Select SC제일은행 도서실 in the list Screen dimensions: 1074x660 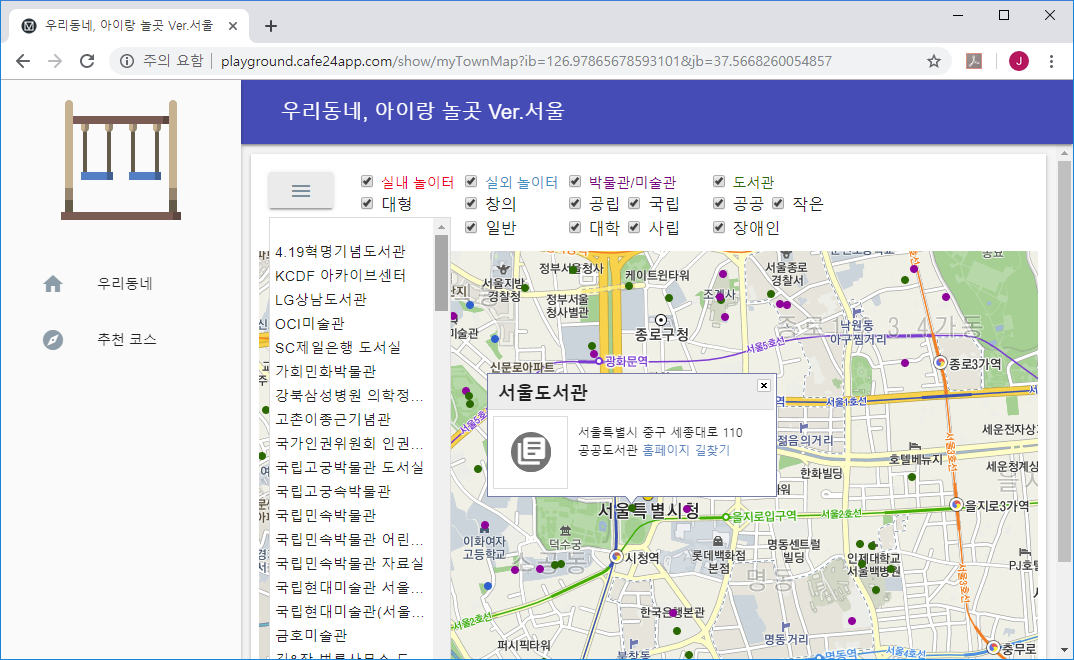338,348
